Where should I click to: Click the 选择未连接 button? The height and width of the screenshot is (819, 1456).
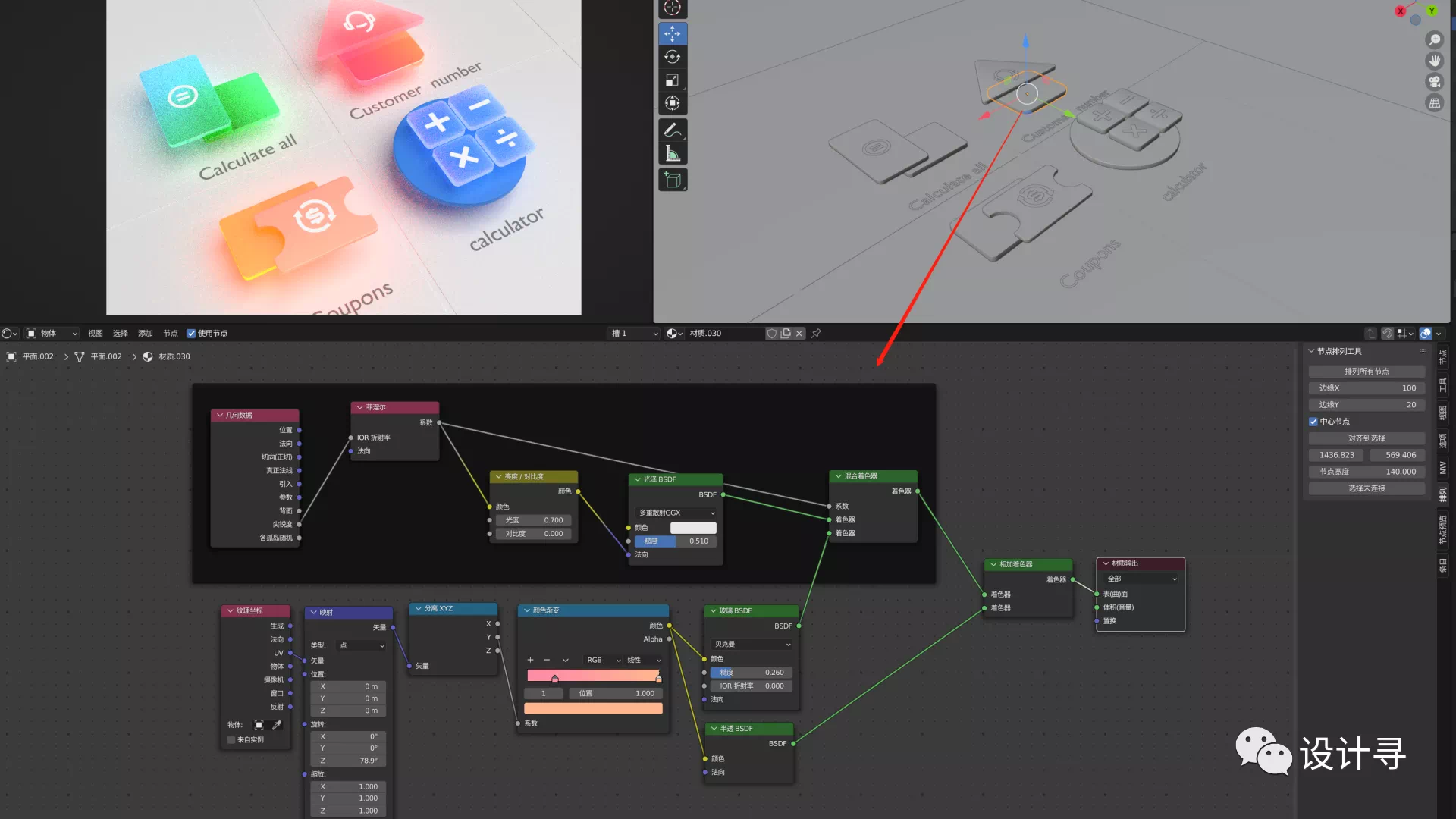1366,488
